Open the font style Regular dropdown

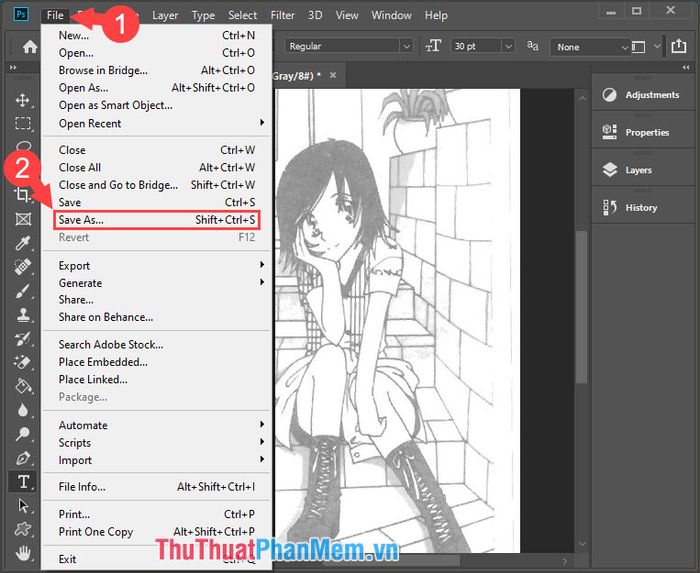(348, 46)
